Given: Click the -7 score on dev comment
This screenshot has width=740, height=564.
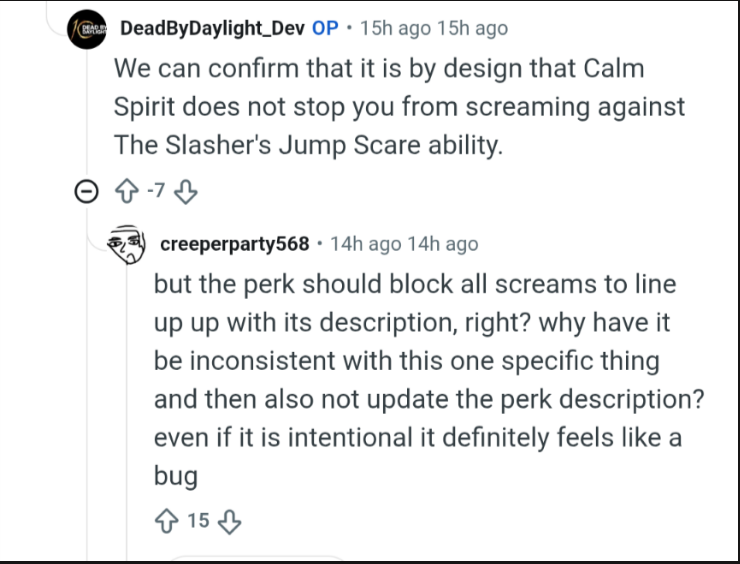Looking at the screenshot, I should [x=156, y=191].
